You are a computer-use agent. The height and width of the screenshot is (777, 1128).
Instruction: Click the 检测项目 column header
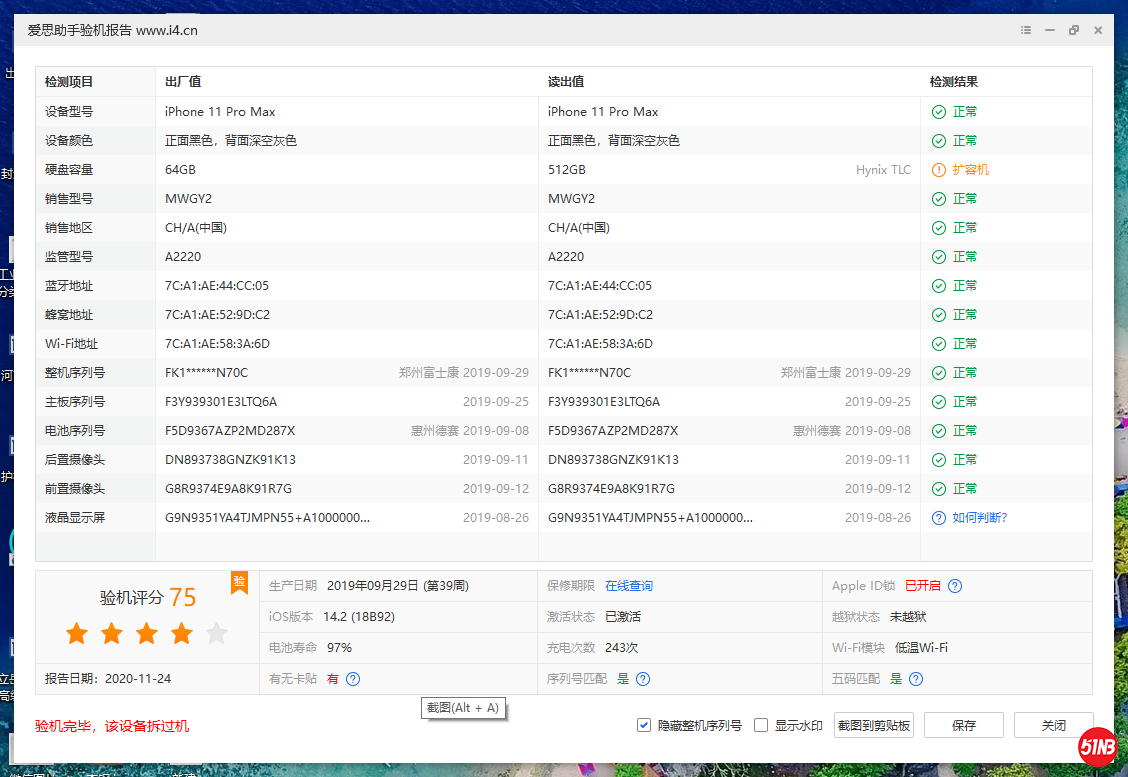[69, 82]
